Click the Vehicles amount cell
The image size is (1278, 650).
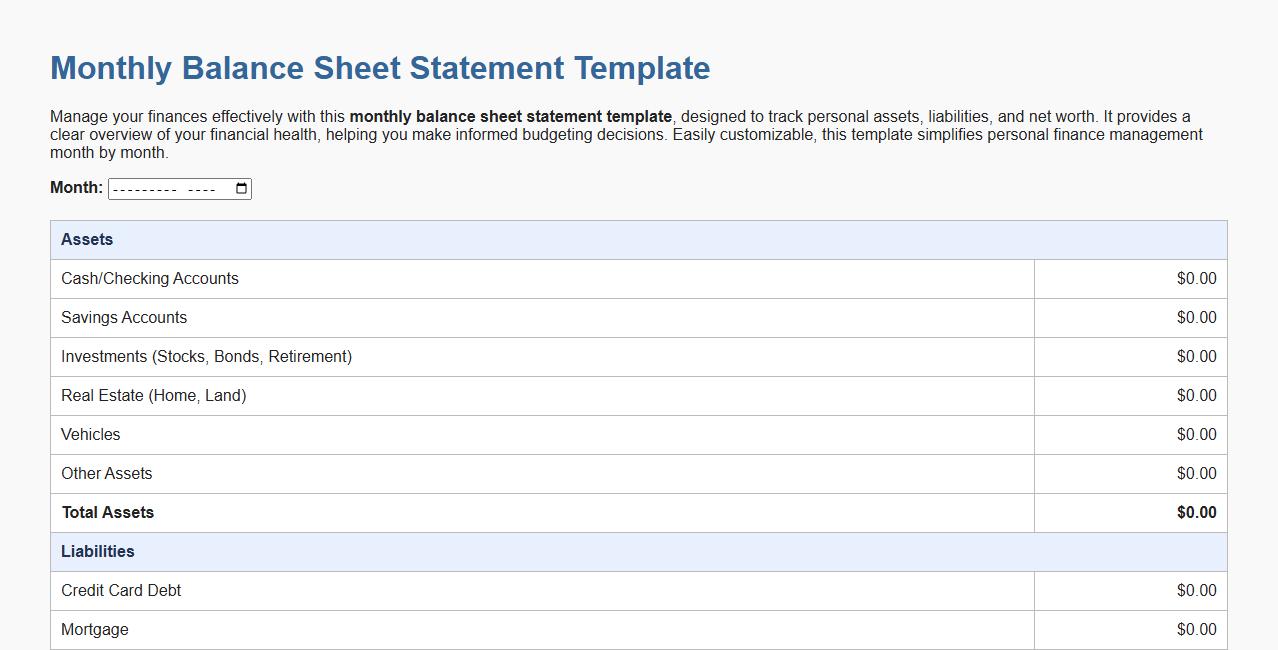(1130, 434)
